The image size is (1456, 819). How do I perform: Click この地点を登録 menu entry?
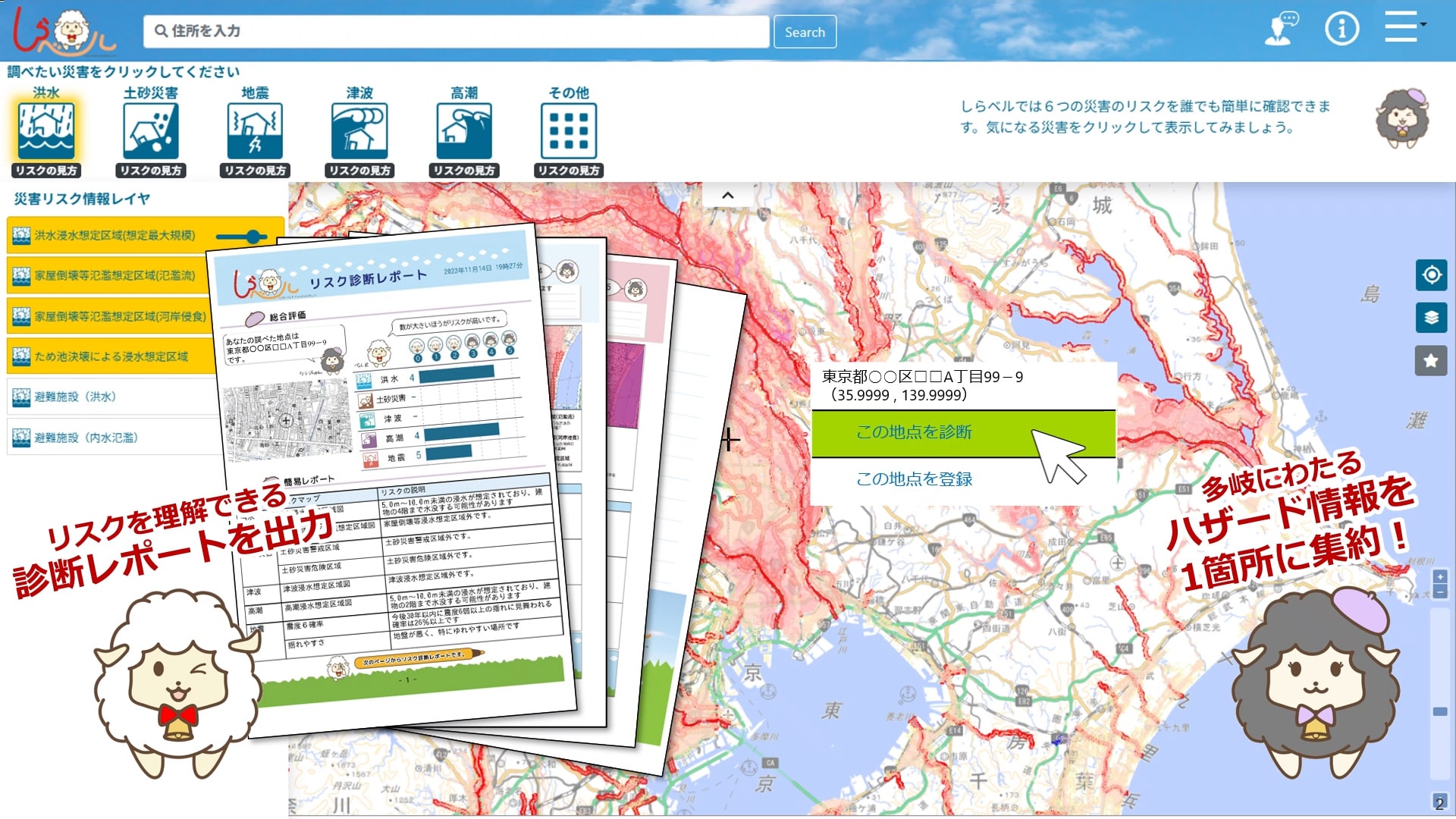pos(914,479)
